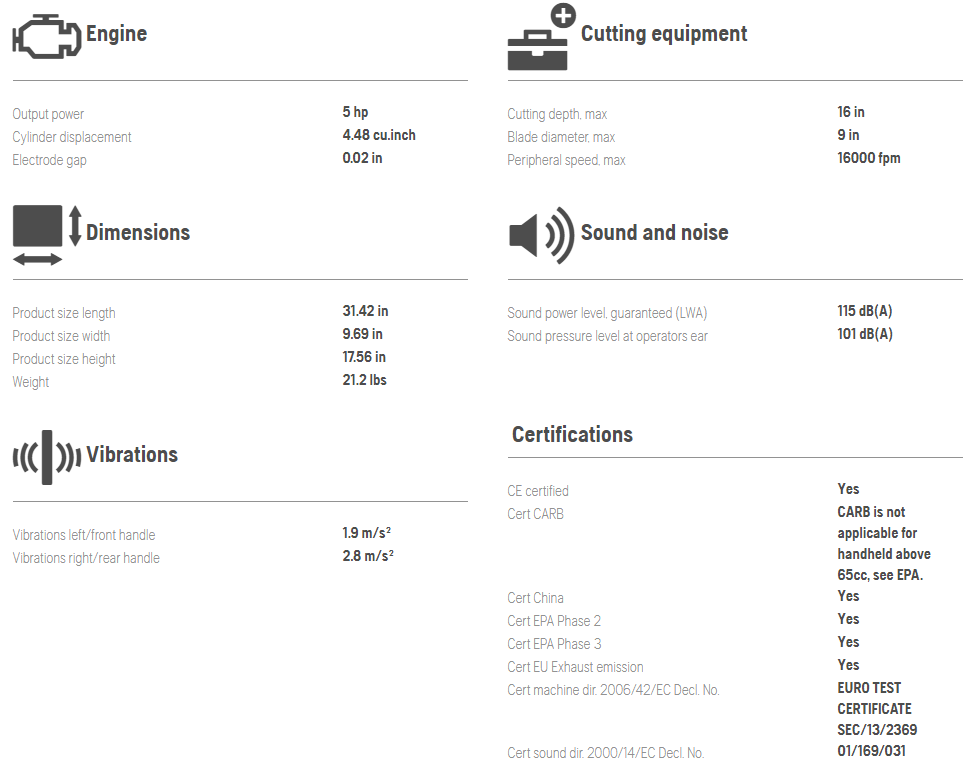Click the Yes value for EU Exhaust emission
Image resolution: width=979 pixels, height=782 pixels.
pos(849,665)
